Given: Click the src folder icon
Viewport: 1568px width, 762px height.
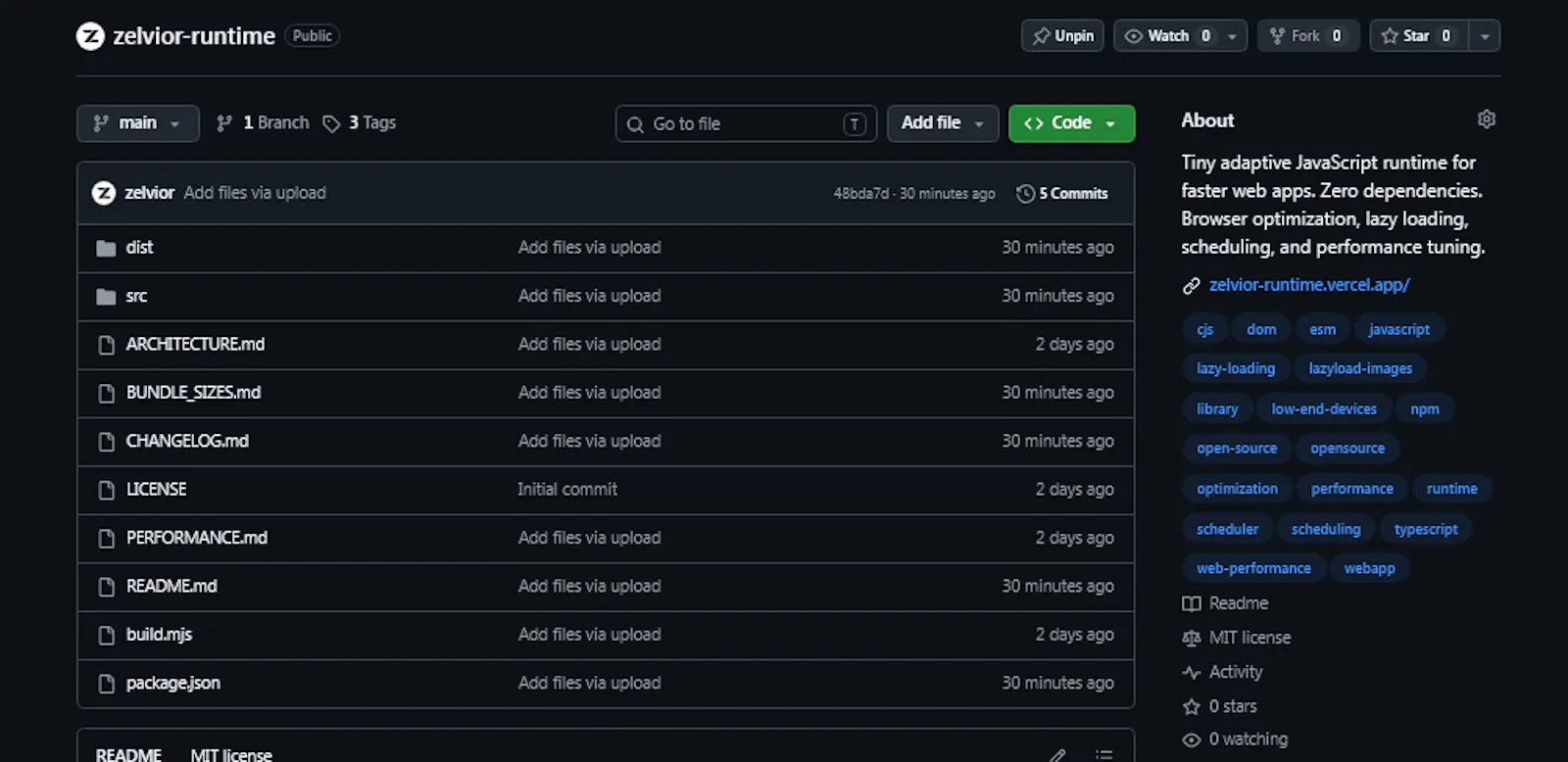Looking at the screenshot, I should click(106, 296).
